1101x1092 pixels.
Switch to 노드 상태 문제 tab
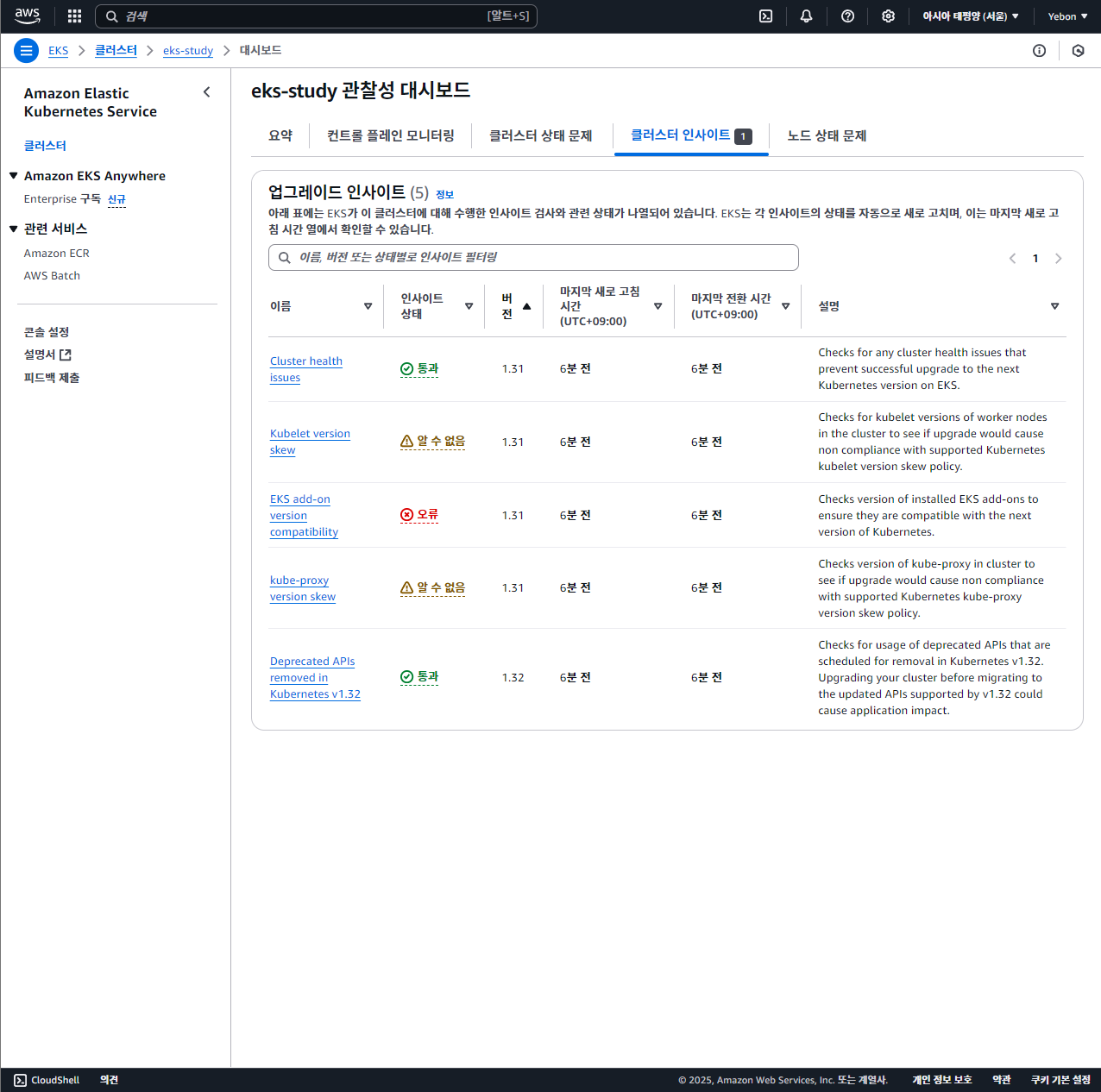(x=827, y=135)
